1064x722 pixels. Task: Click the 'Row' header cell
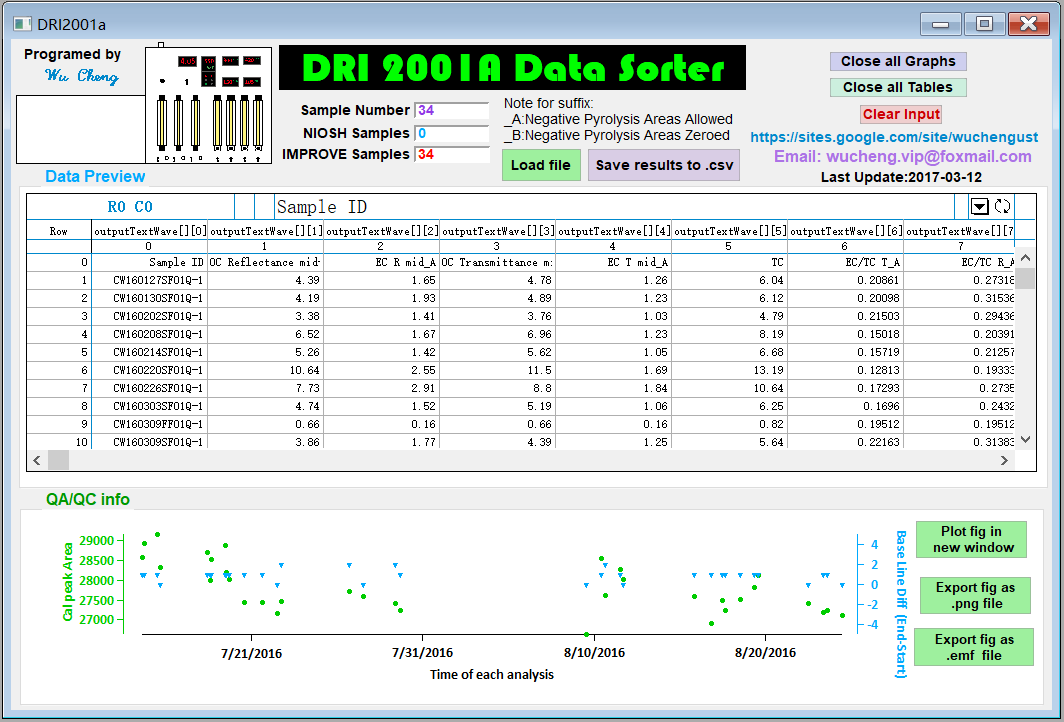point(59,231)
